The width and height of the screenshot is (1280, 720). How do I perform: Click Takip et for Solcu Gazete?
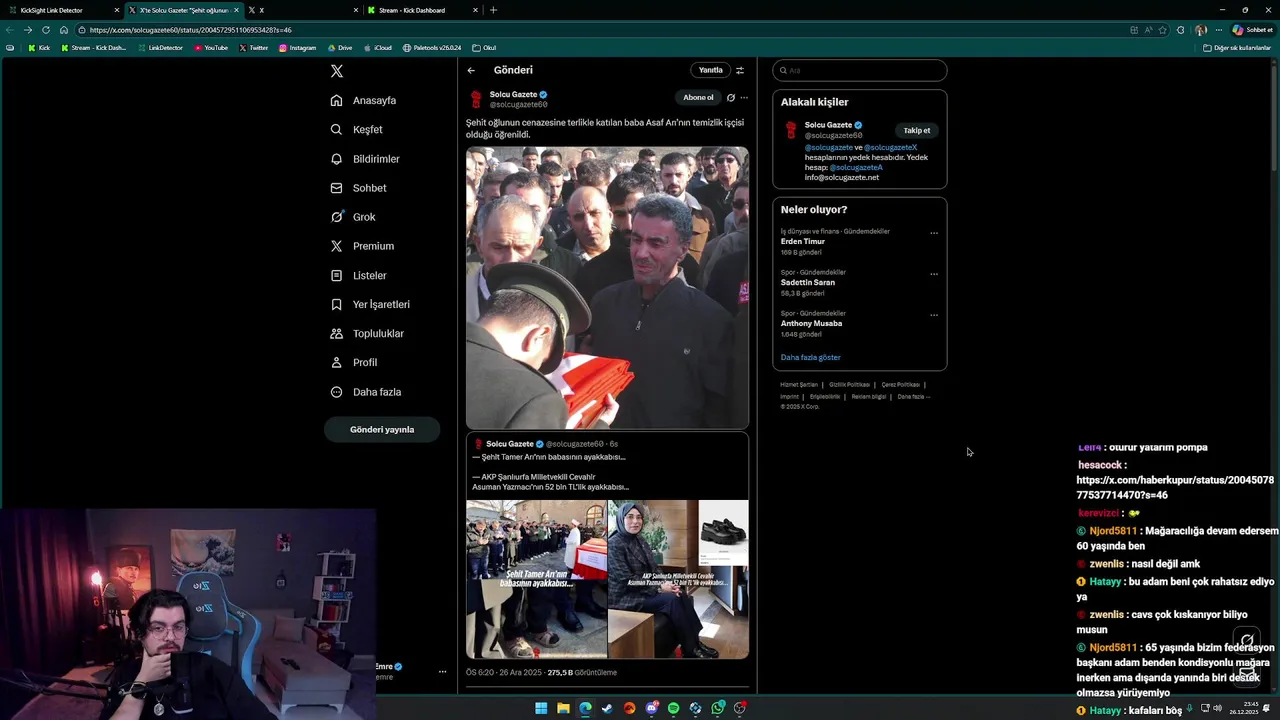click(x=917, y=130)
